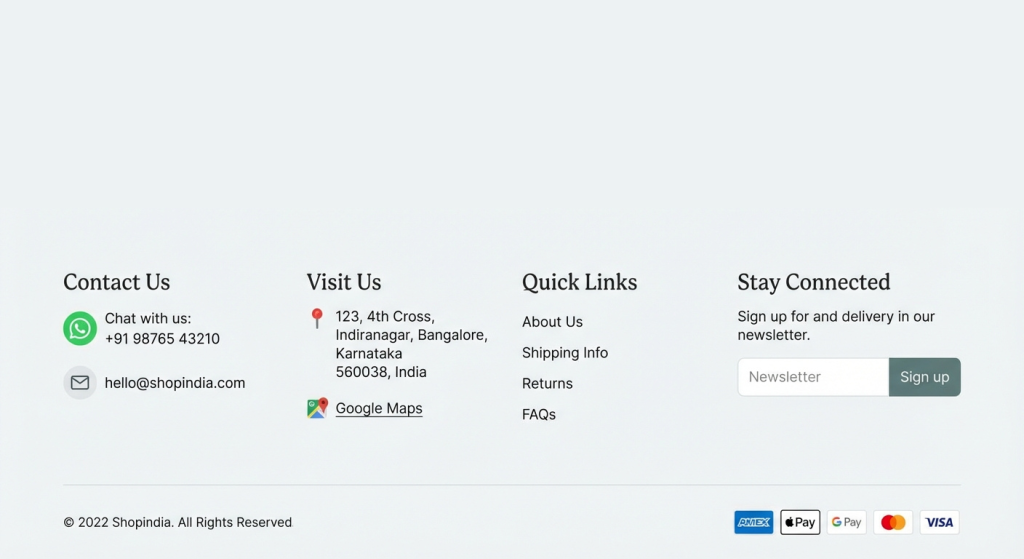The width and height of the screenshot is (1024, 559).
Task: Click the Google Pay payment icon
Action: pos(846,522)
